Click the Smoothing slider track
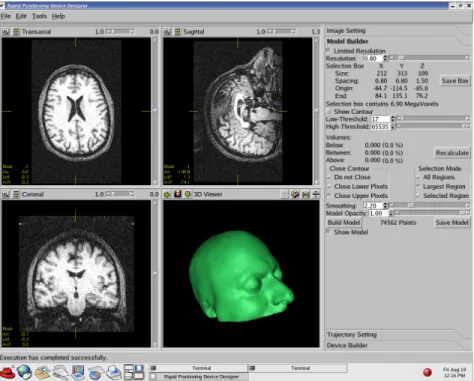Screen dimensions: 474x381 (429, 205)
